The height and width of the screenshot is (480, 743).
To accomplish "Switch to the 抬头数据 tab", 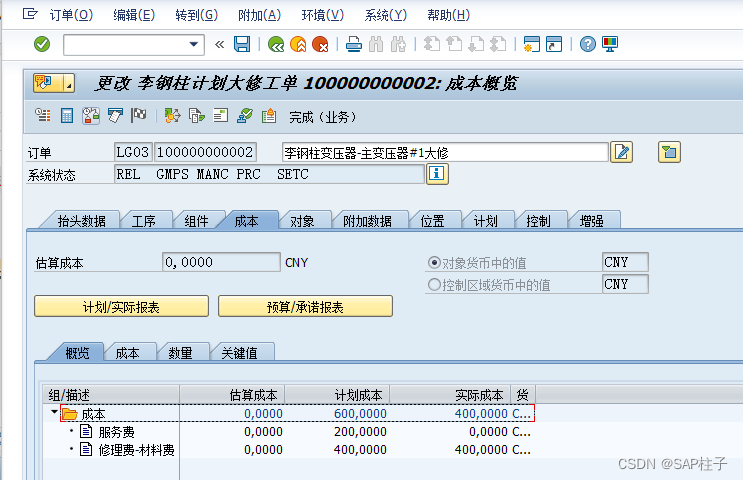I will pyautogui.click(x=81, y=221).
